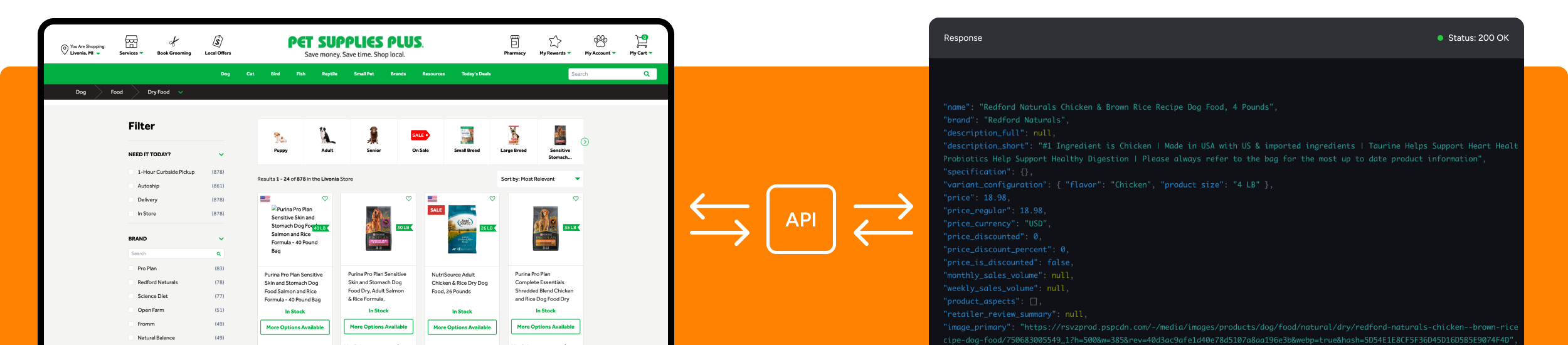The width and height of the screenshot is (1568, 345).
Task: Collapse the NEED IT TODAY? filter section
Action: [221, 154]
